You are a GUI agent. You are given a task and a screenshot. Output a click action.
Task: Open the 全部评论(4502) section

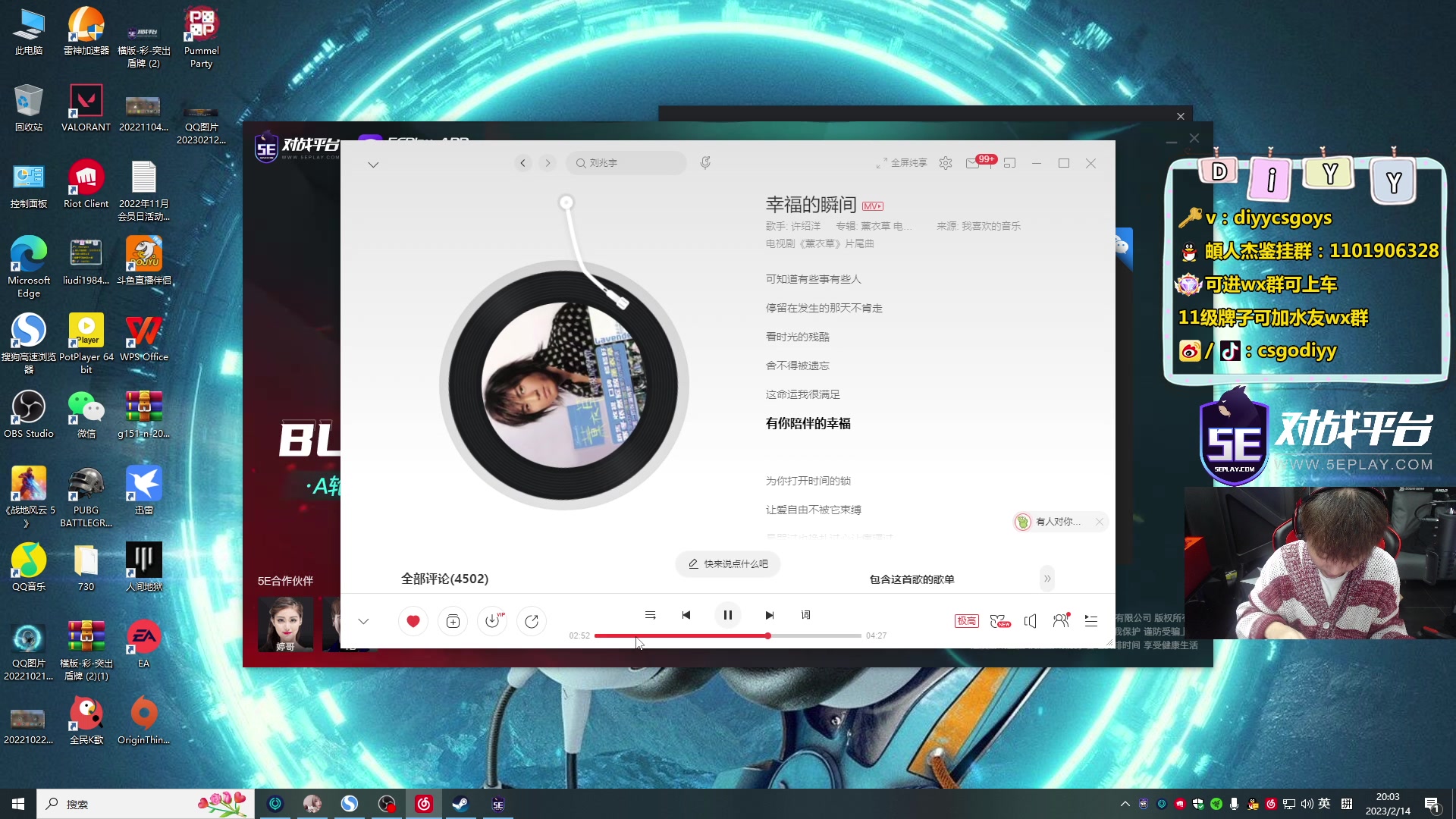click(444, 579)
